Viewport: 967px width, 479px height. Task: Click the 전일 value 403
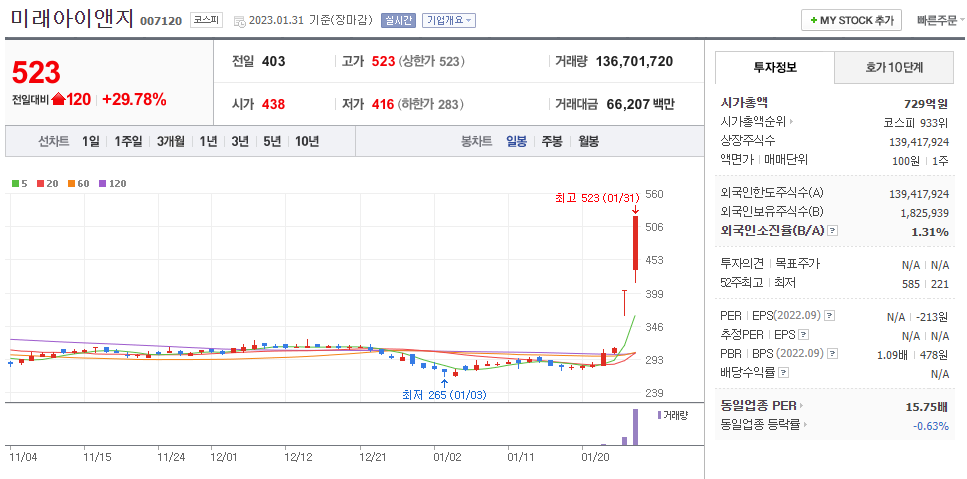(273, 61)
